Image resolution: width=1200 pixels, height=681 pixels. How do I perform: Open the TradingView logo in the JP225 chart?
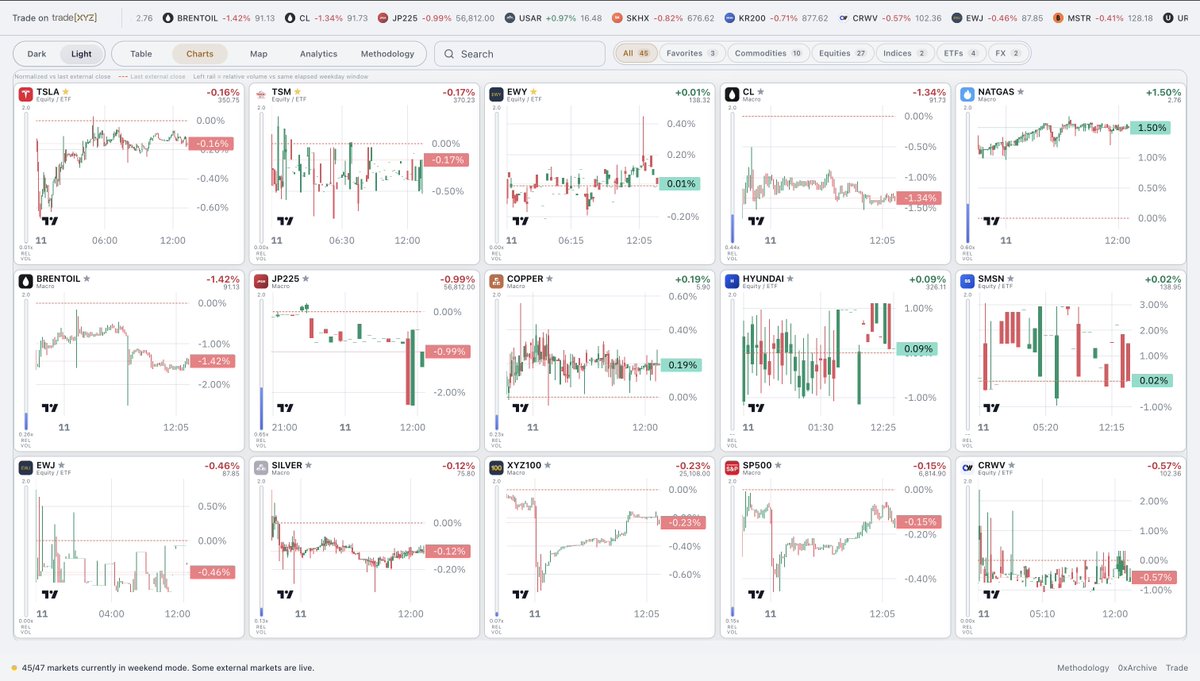coord(285,408)
